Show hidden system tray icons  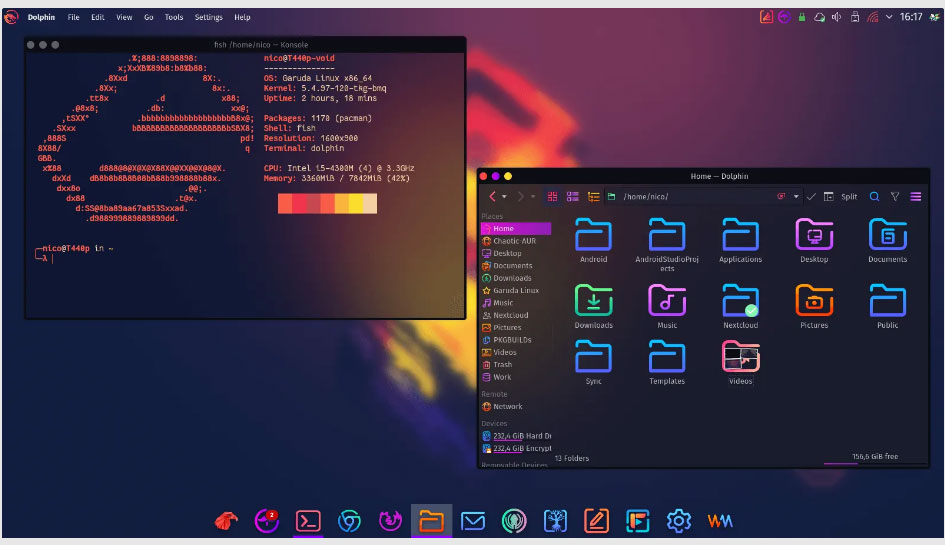tap(888, 17)
